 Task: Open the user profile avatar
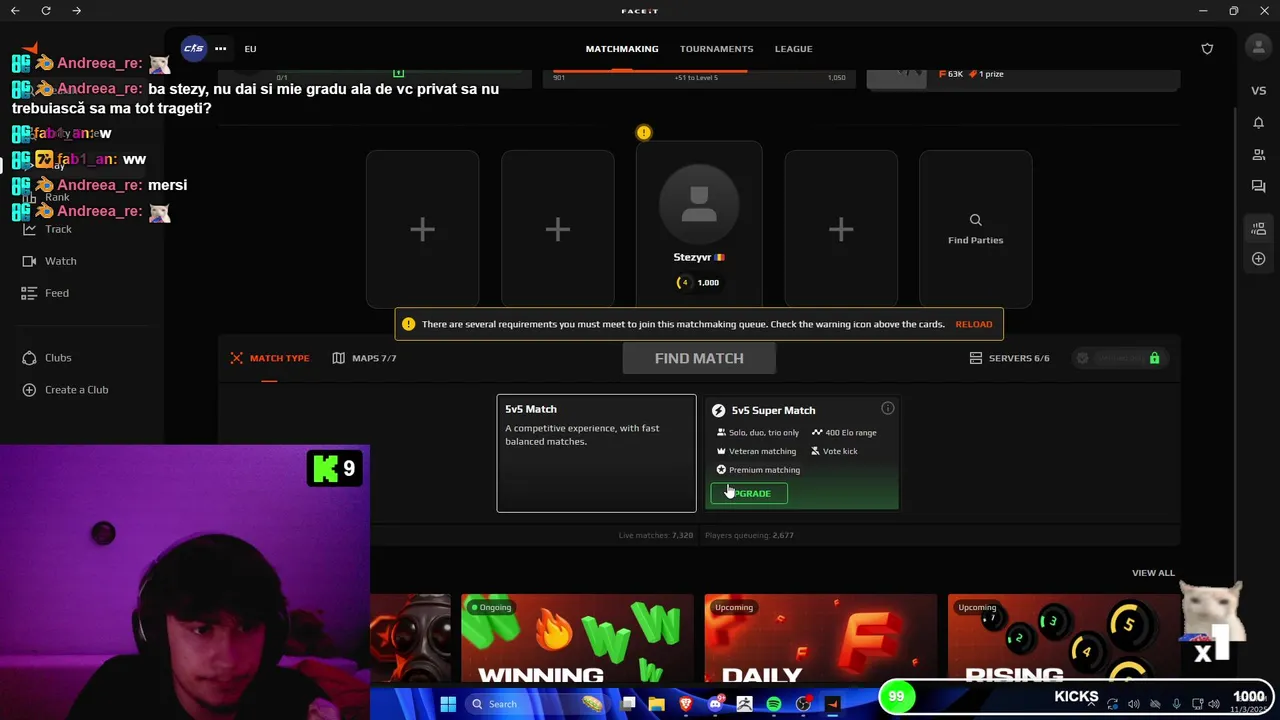(1258, 46)
